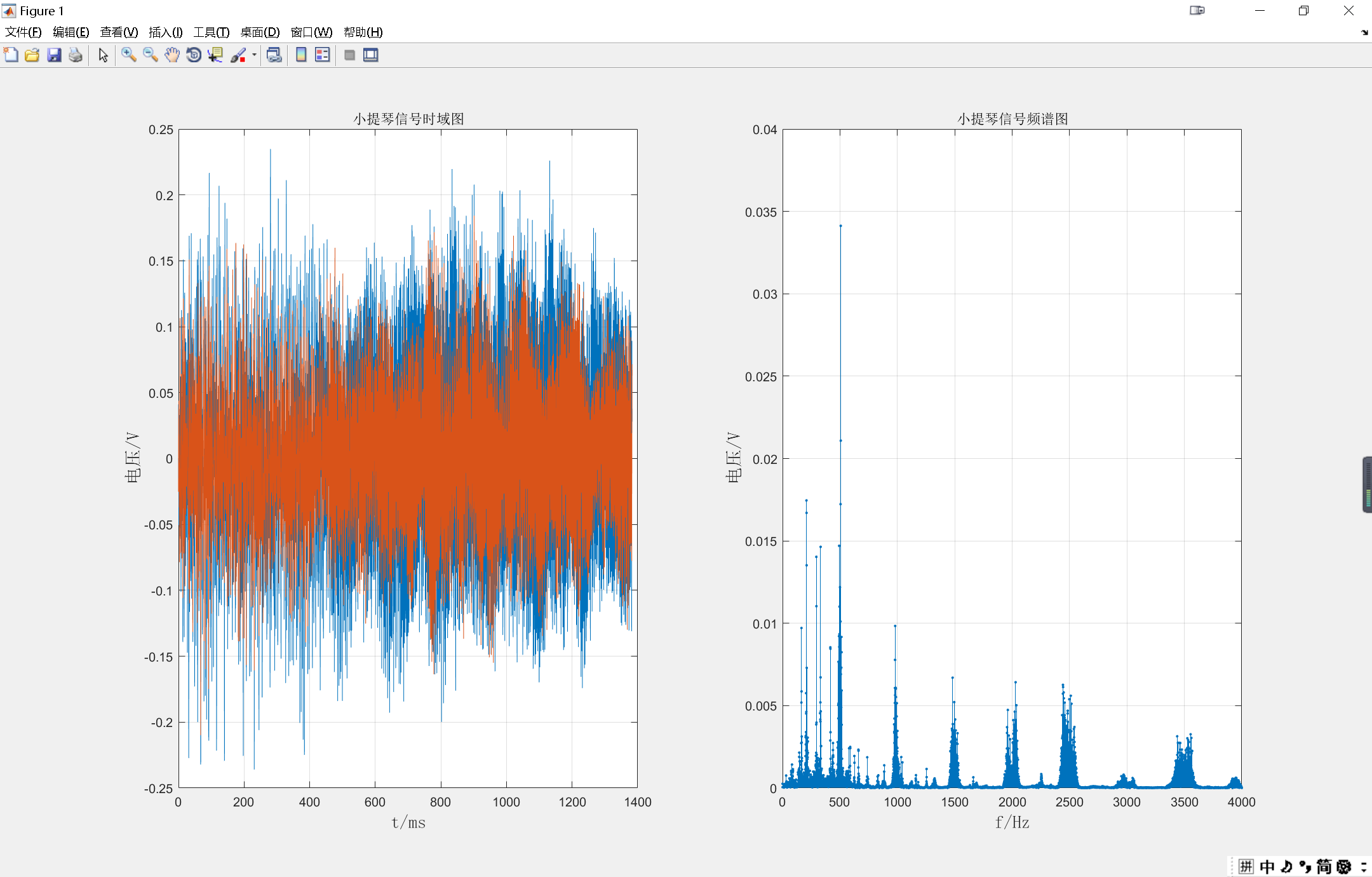Click the Show Plot Tools button
Screen dimensions: 1372x877
click(371, 55)
